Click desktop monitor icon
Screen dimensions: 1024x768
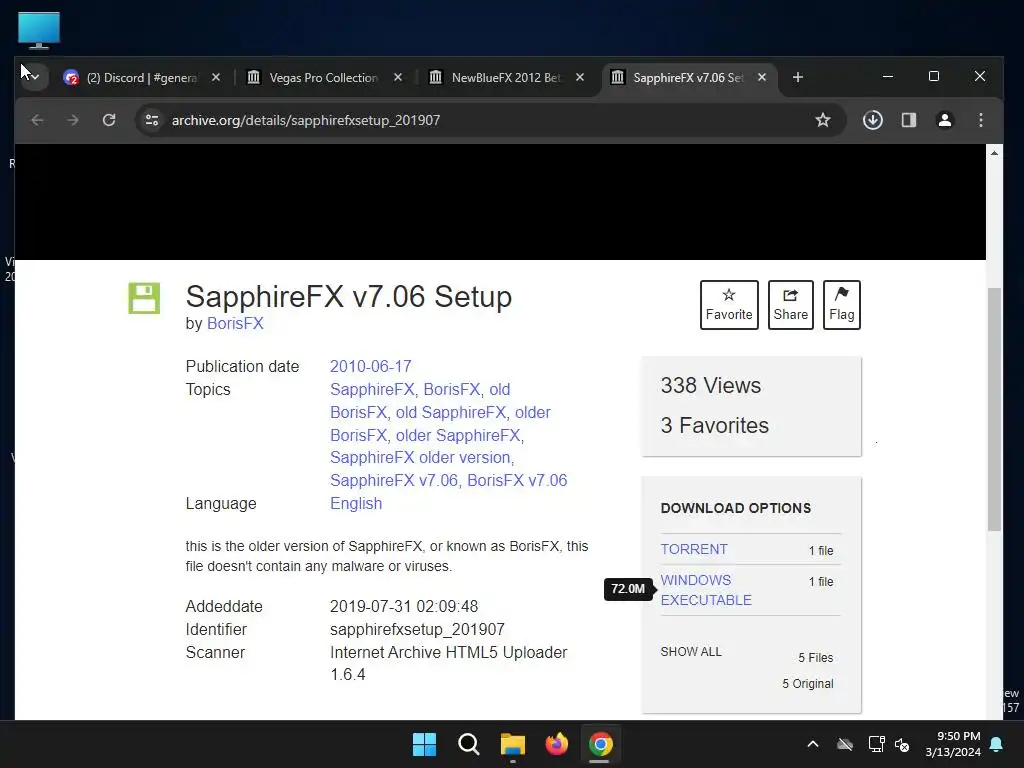[39, 30]
